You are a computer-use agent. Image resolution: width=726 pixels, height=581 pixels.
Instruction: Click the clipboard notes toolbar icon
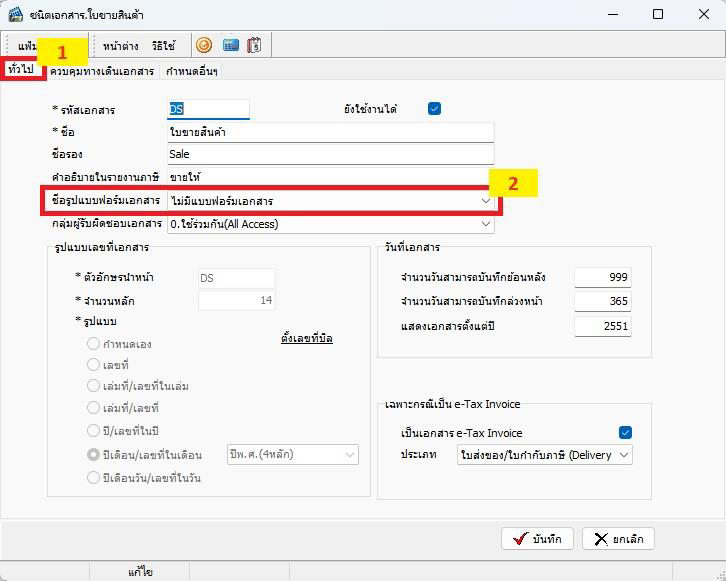click(254, 45)
